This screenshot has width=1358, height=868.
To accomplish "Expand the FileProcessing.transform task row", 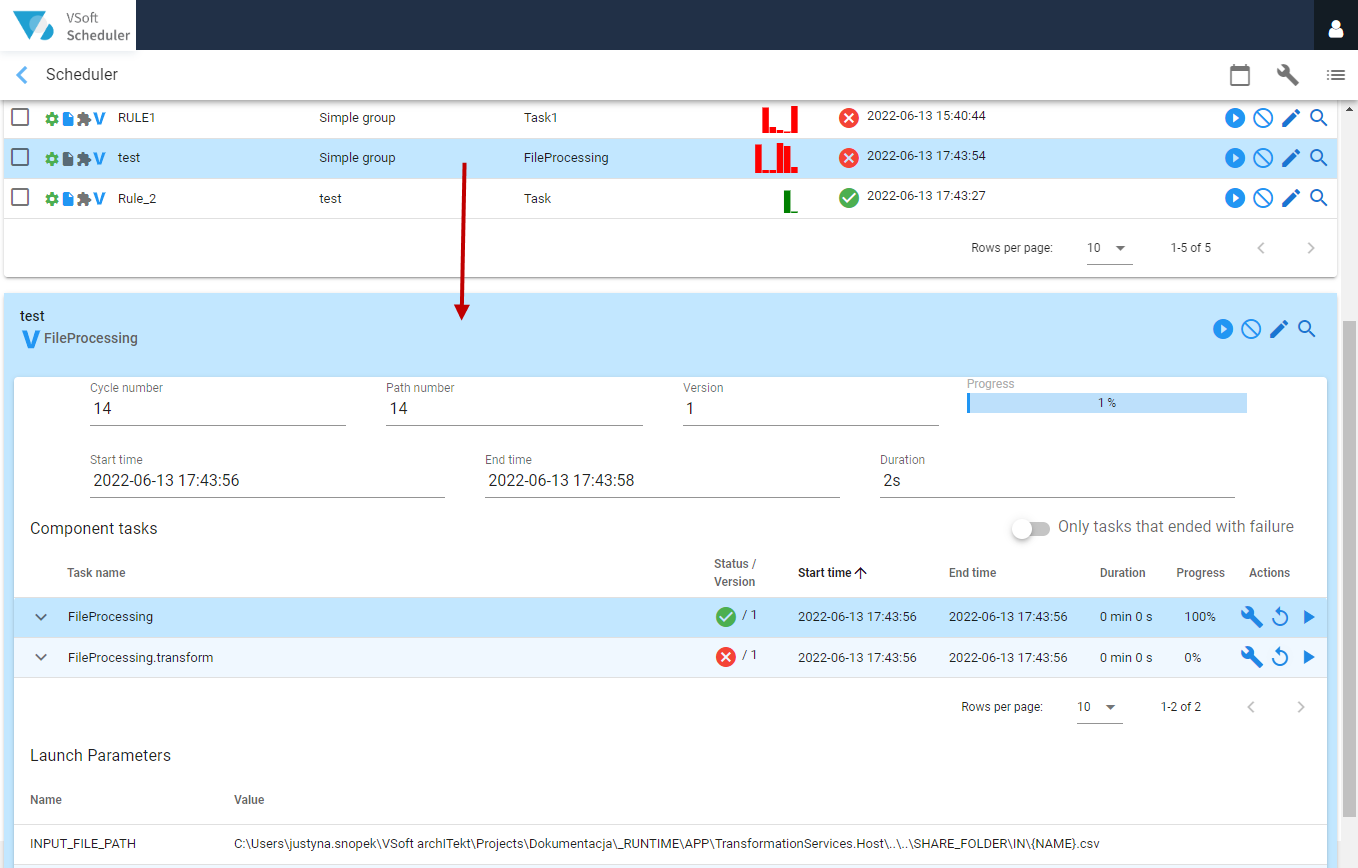I will click(41, 657).
